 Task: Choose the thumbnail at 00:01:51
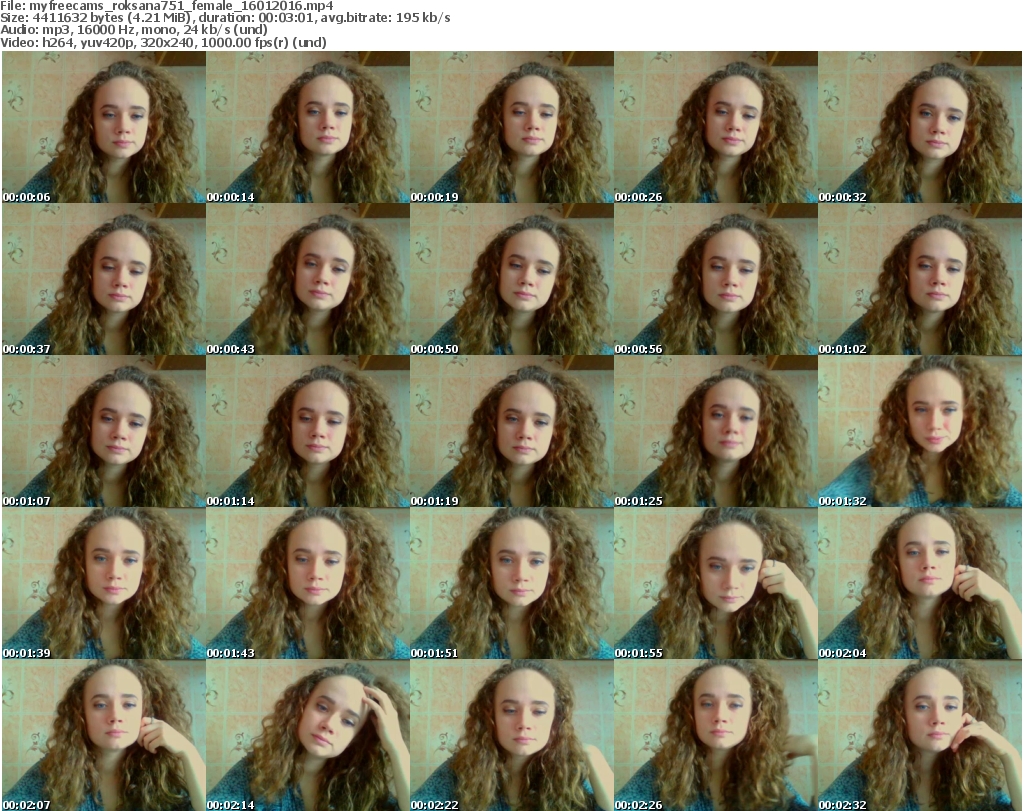(511, 584)
